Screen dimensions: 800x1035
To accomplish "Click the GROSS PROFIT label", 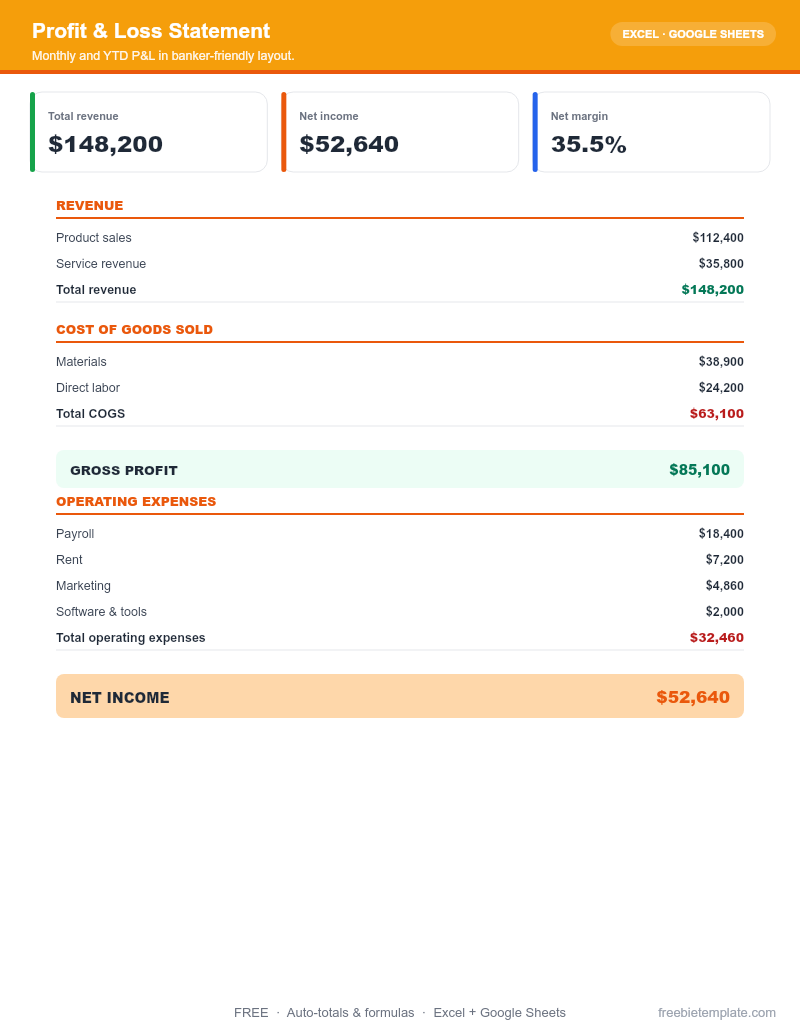I will tap(124, 471).
